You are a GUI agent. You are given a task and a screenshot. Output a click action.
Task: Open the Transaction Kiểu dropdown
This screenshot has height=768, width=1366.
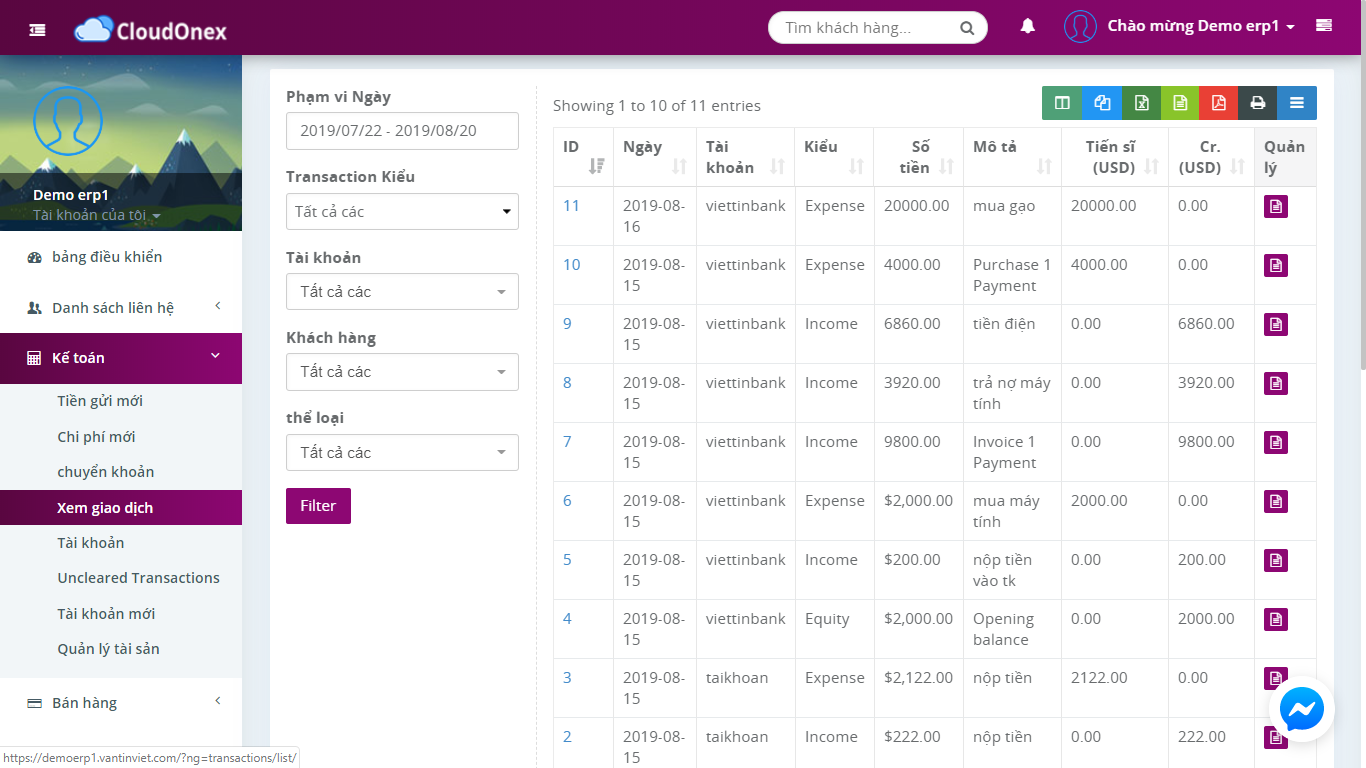pos(402,211)
